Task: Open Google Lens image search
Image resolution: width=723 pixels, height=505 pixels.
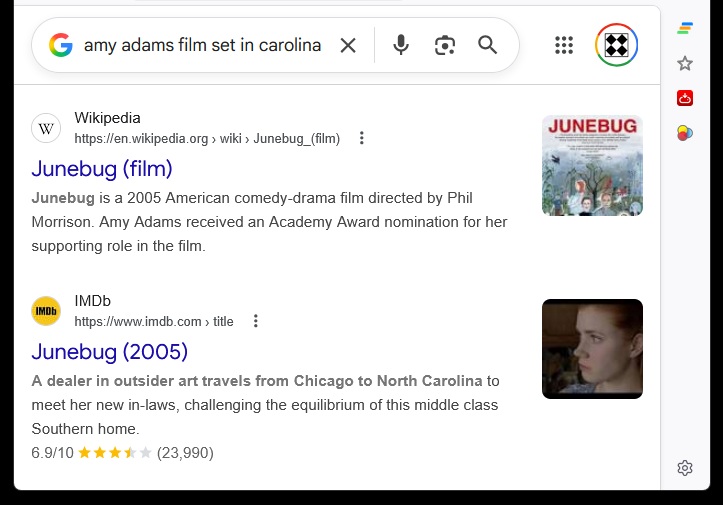Action: click(x=445, y=45)
